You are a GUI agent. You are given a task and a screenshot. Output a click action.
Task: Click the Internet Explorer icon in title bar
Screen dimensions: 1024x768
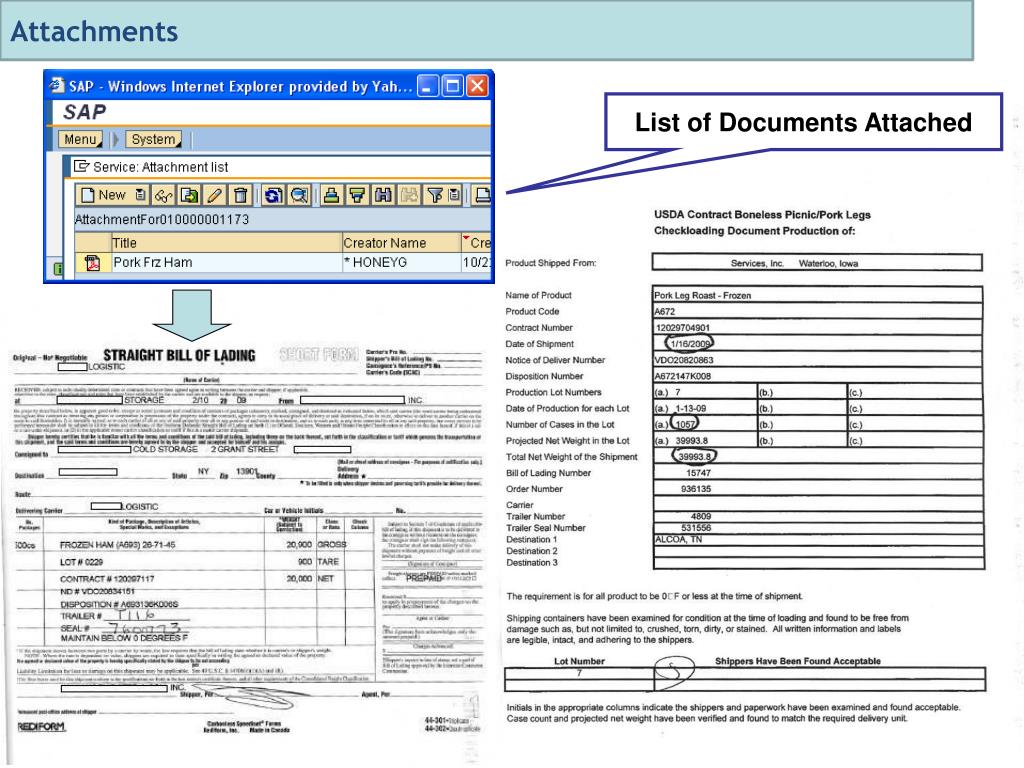click(x=57, y=86)
